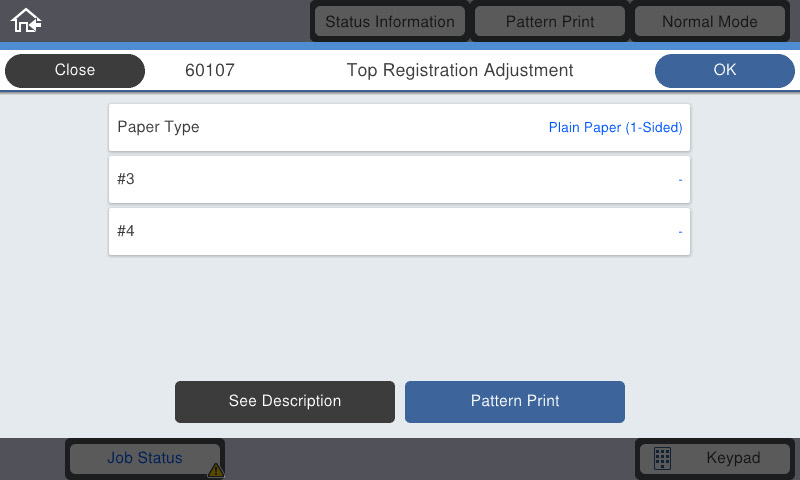Click the 60107 menu number
Viewport: 800px width, 480px height.
point(210,70)
